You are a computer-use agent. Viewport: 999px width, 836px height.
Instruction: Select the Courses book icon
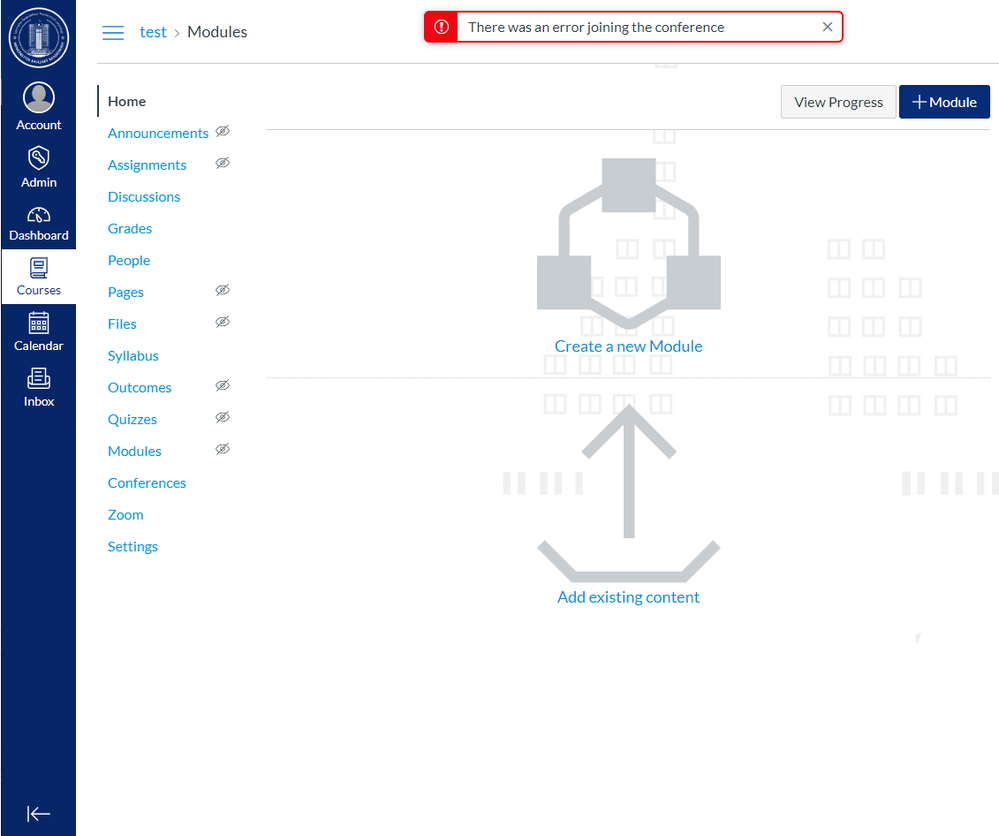(x=39, y=268)
